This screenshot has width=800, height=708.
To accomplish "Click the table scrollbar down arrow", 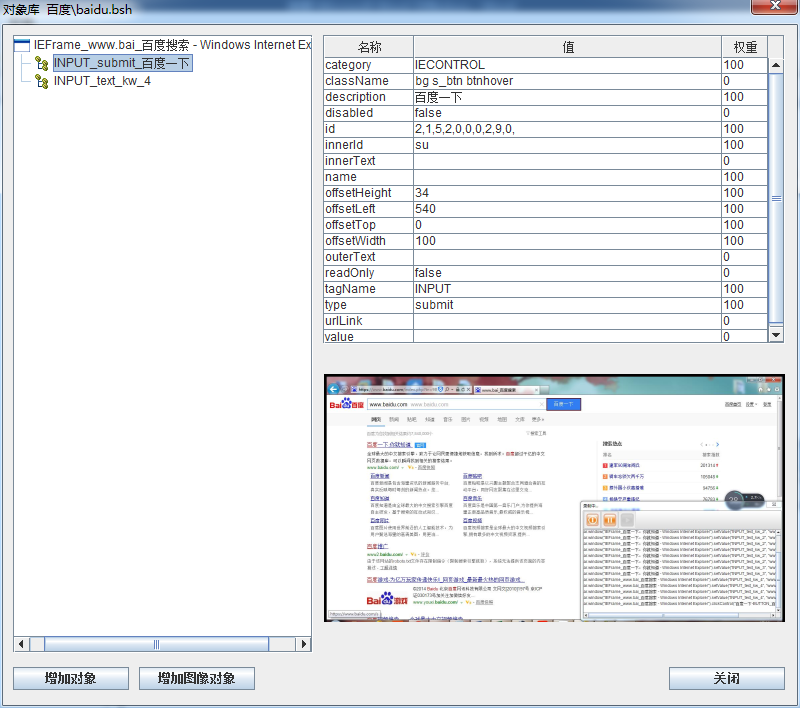I will 775,335.
